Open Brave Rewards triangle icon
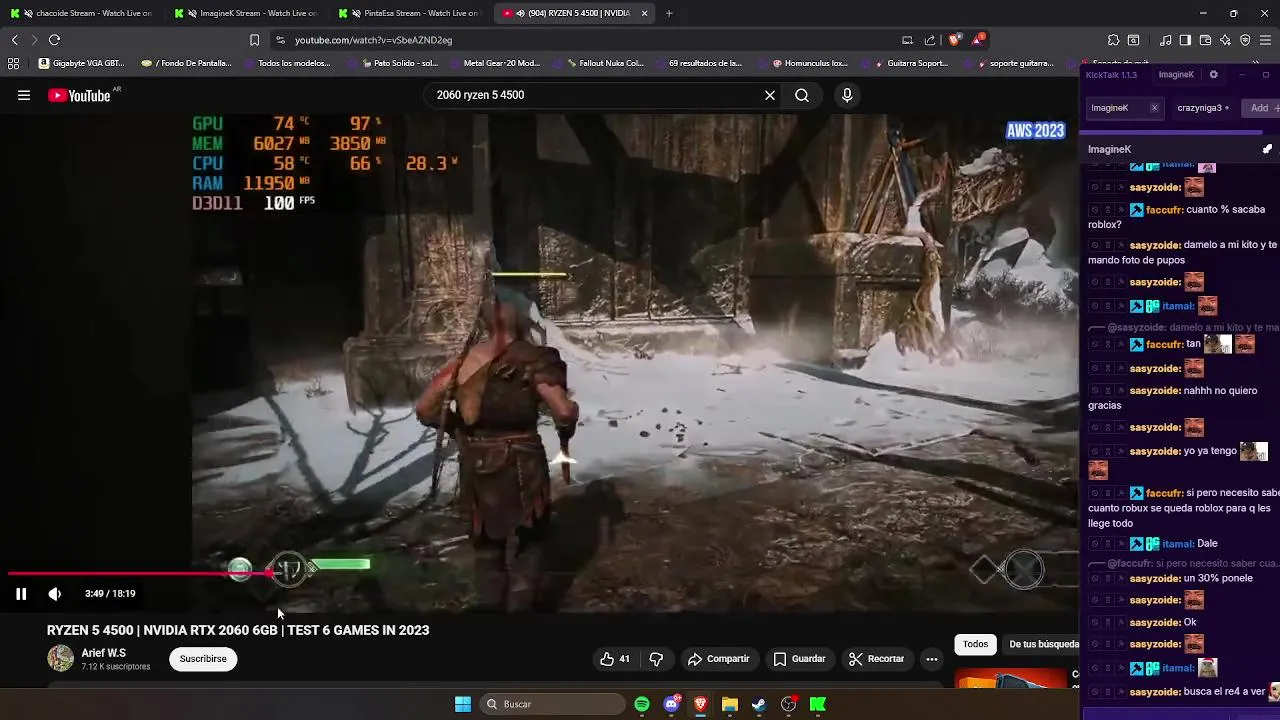 (977, 40)
